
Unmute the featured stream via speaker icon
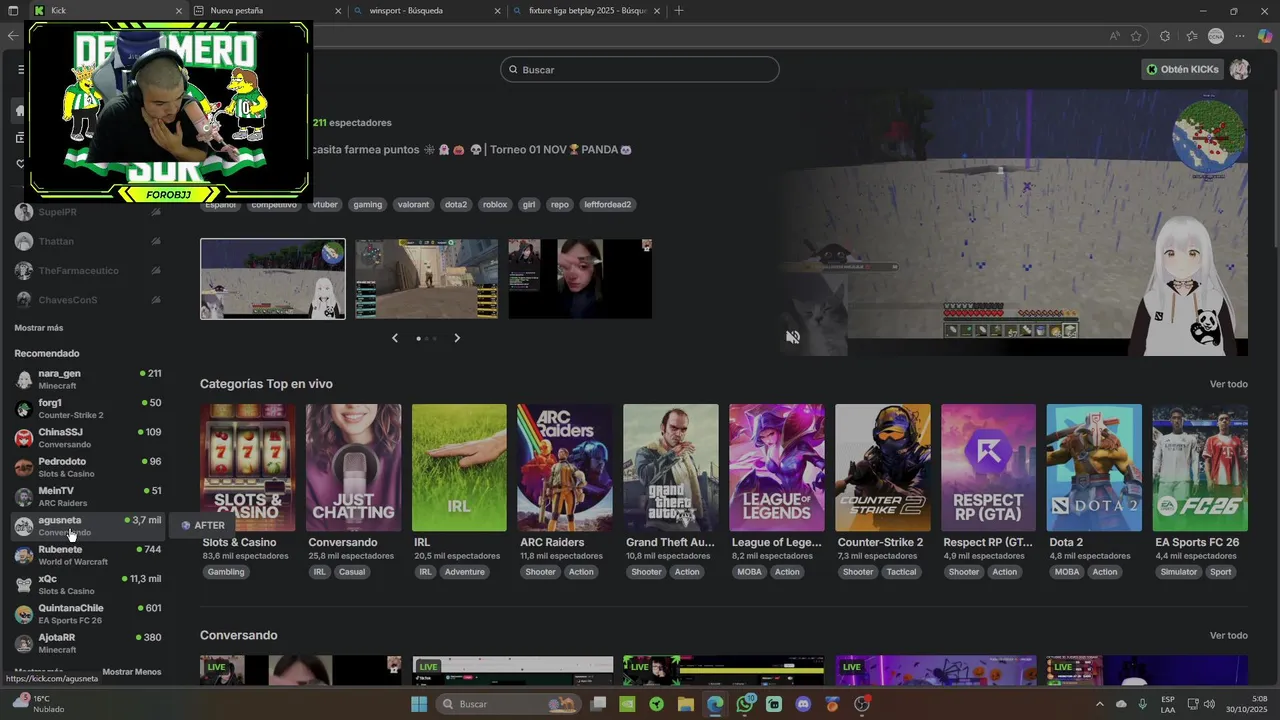[x=793, y=338]
